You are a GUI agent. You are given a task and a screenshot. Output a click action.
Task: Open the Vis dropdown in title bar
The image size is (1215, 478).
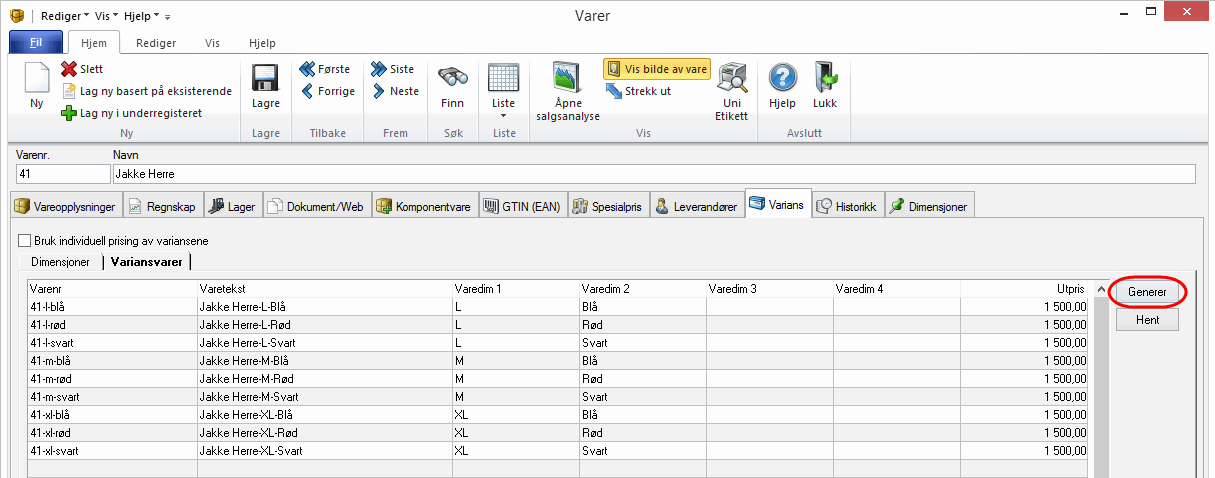pyautogui.click(x=107, y=16)
